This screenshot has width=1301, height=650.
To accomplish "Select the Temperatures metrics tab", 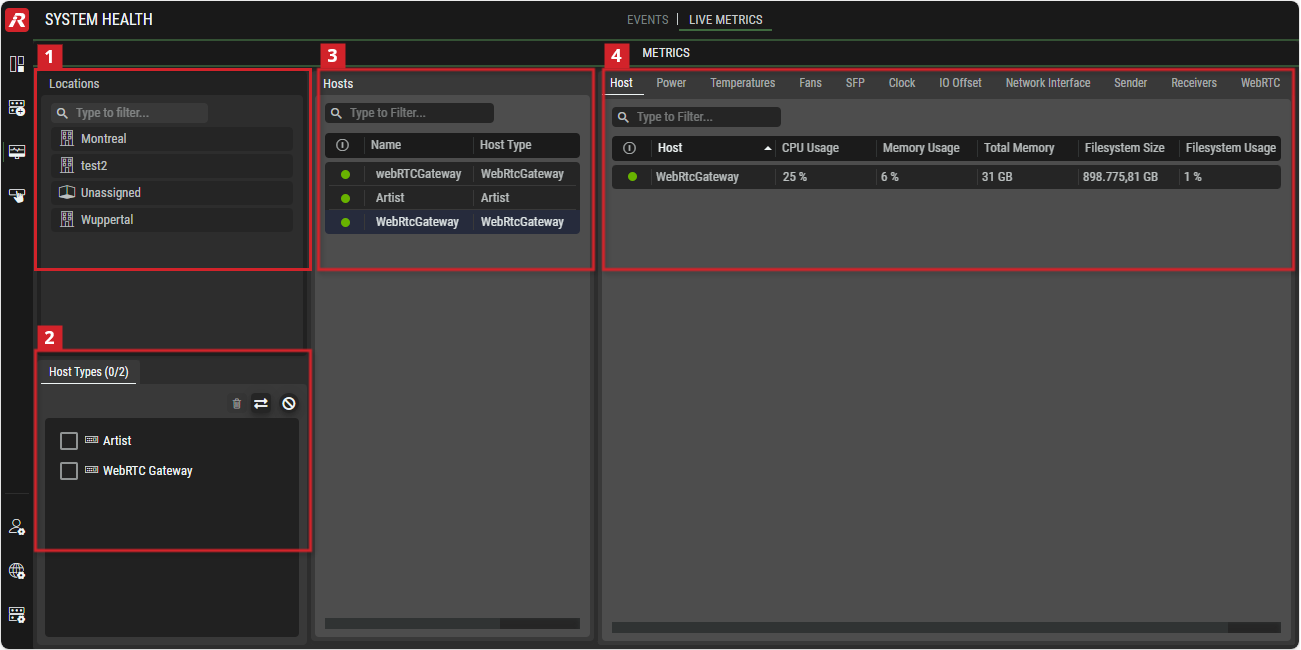I will coord(743,83).
